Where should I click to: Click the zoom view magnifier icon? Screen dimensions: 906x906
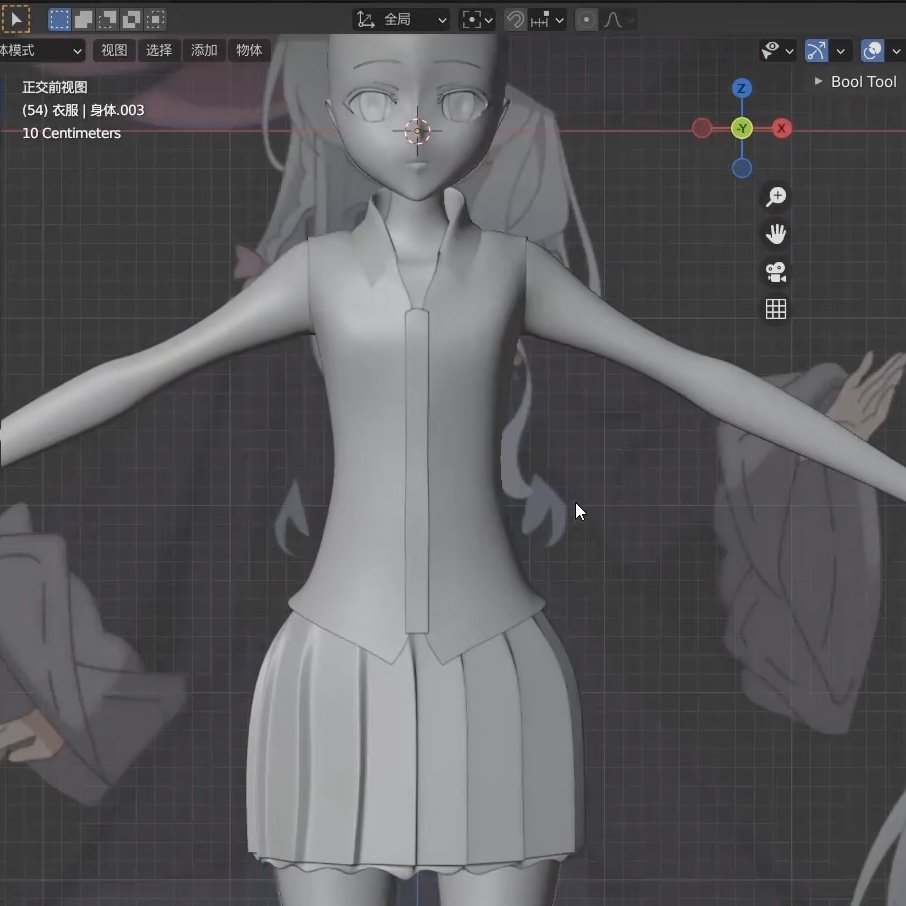[x=776, y=196]
